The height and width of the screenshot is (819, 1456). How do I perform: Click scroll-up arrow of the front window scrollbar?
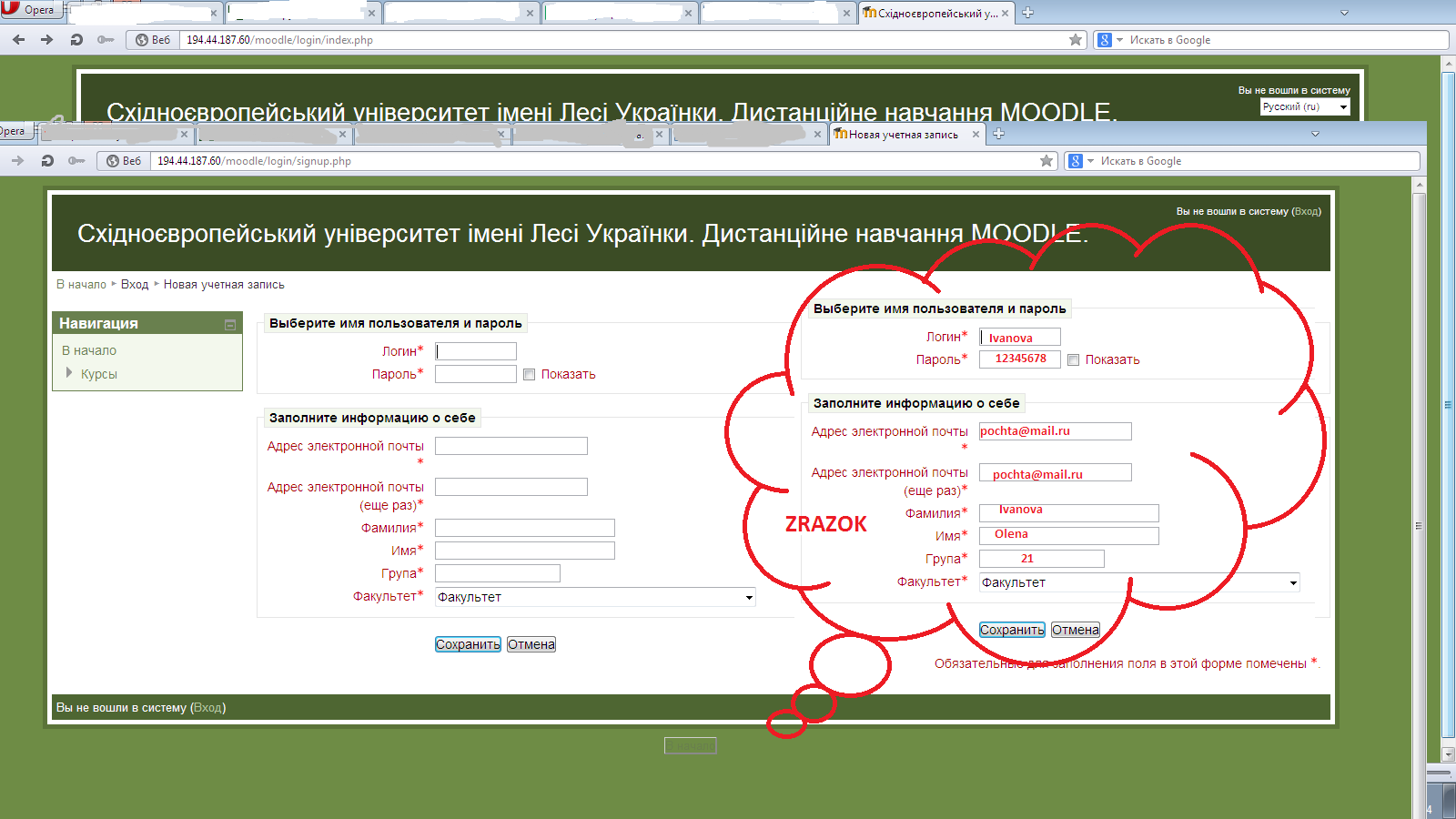click(x=1419, y=185)
